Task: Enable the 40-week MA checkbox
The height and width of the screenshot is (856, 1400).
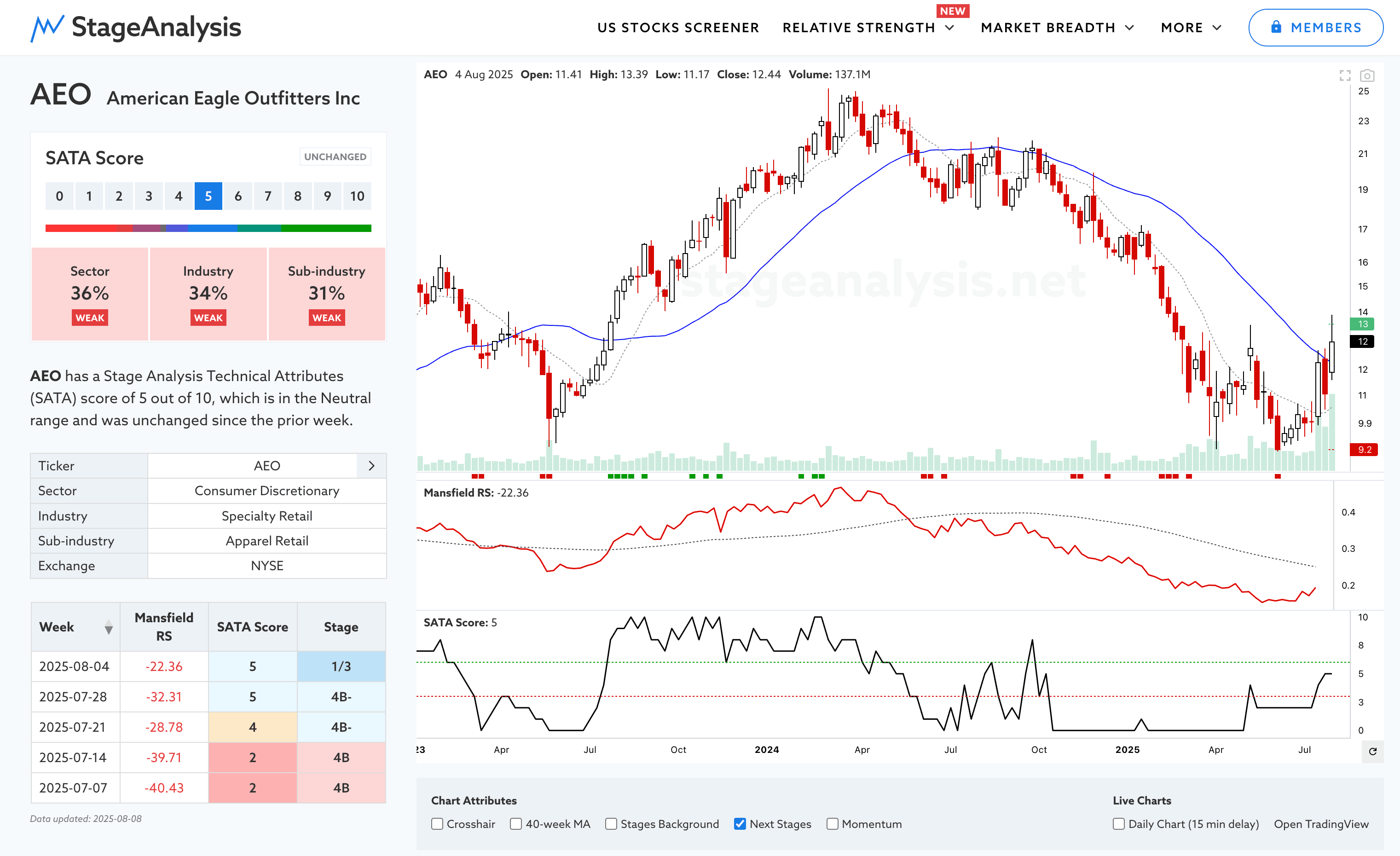Action: click(x=516, y=824)
